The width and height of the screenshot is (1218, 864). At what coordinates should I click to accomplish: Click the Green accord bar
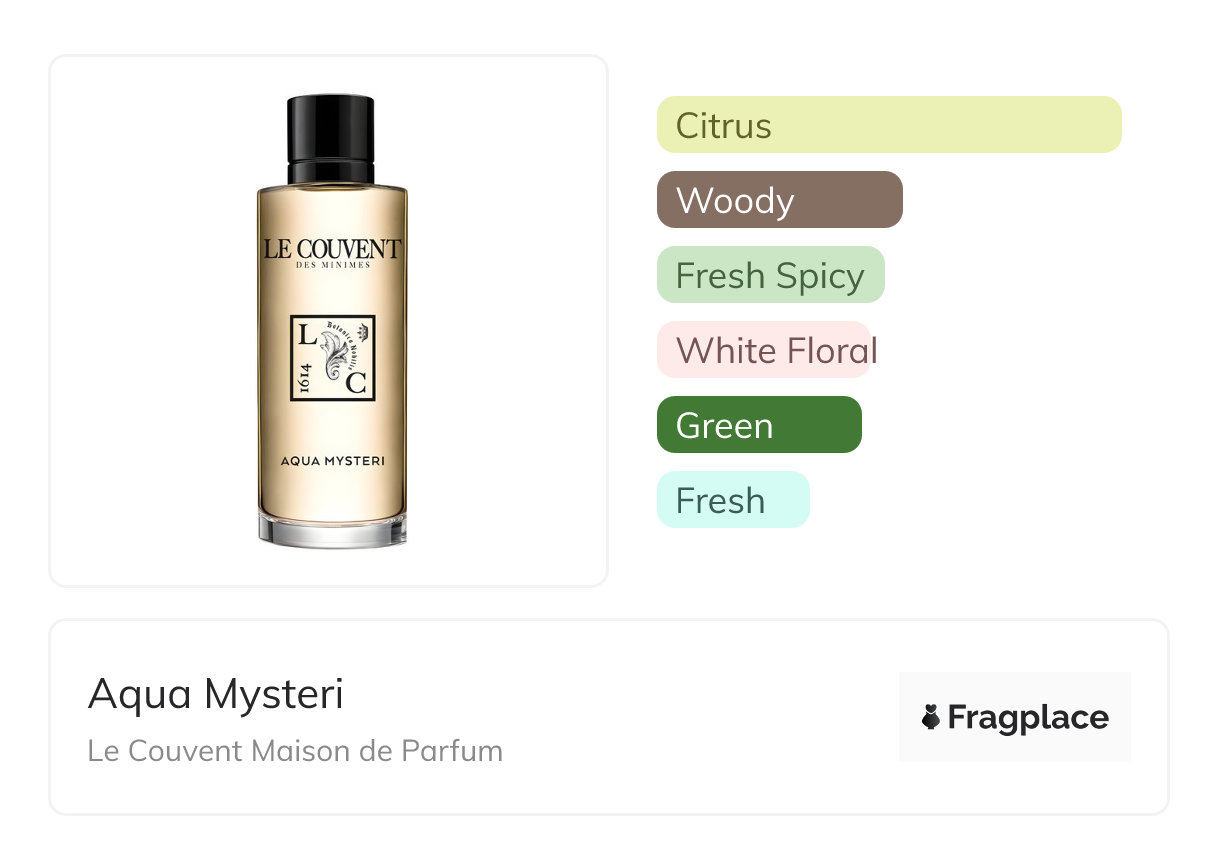tap(759, 425)
